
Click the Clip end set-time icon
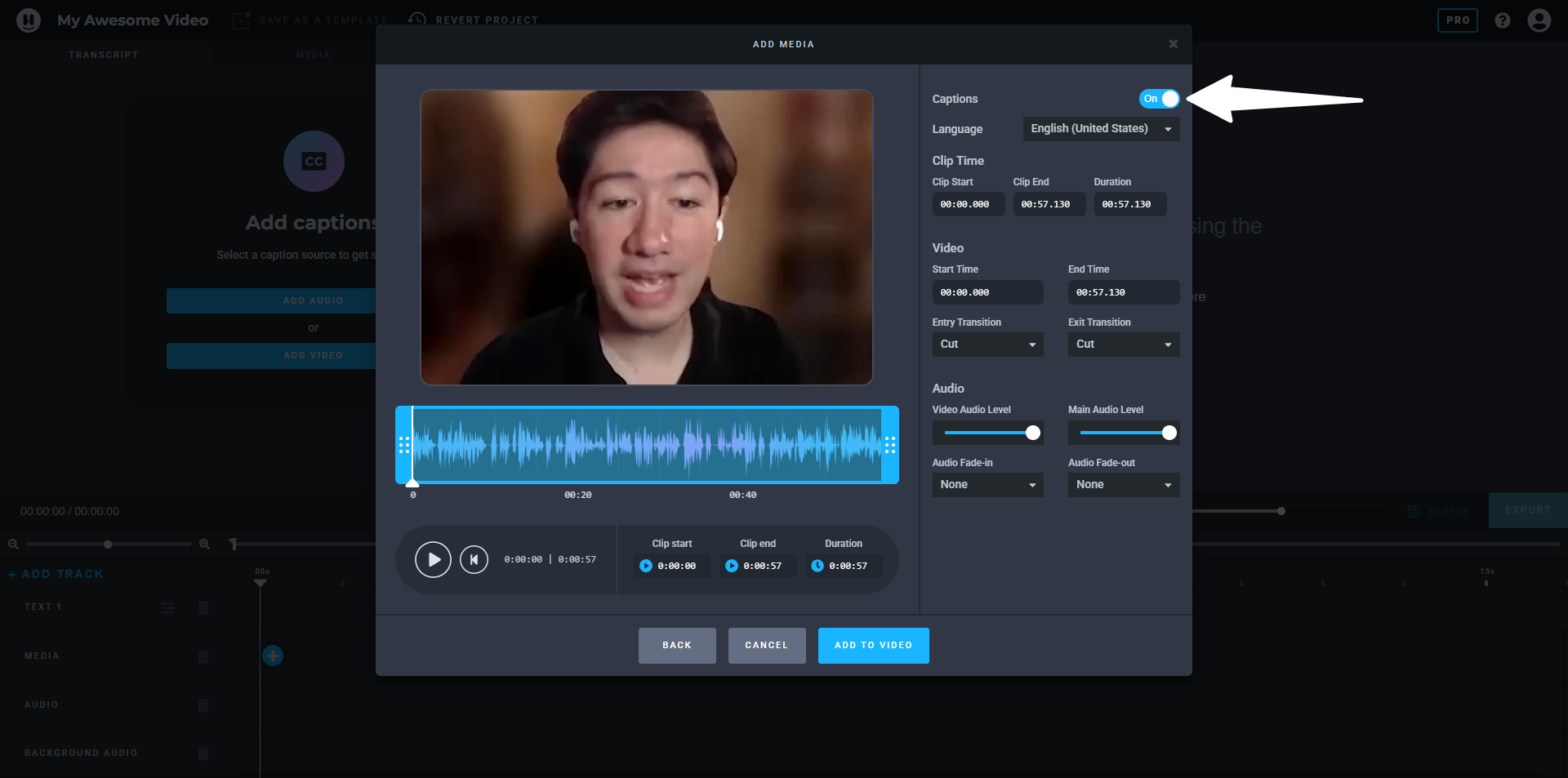pos(732,566)
